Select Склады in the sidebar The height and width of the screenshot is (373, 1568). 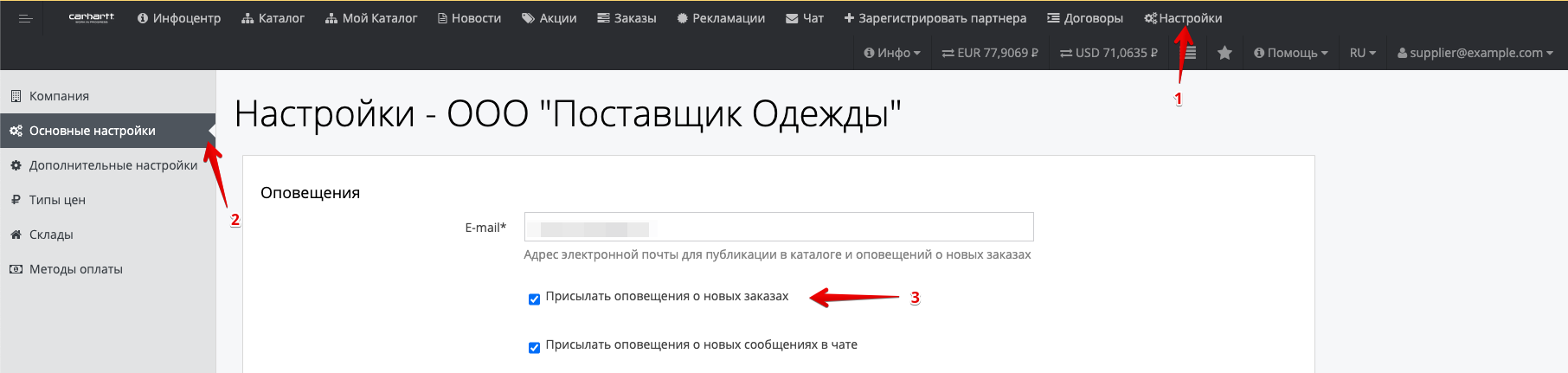coord(51,235)
